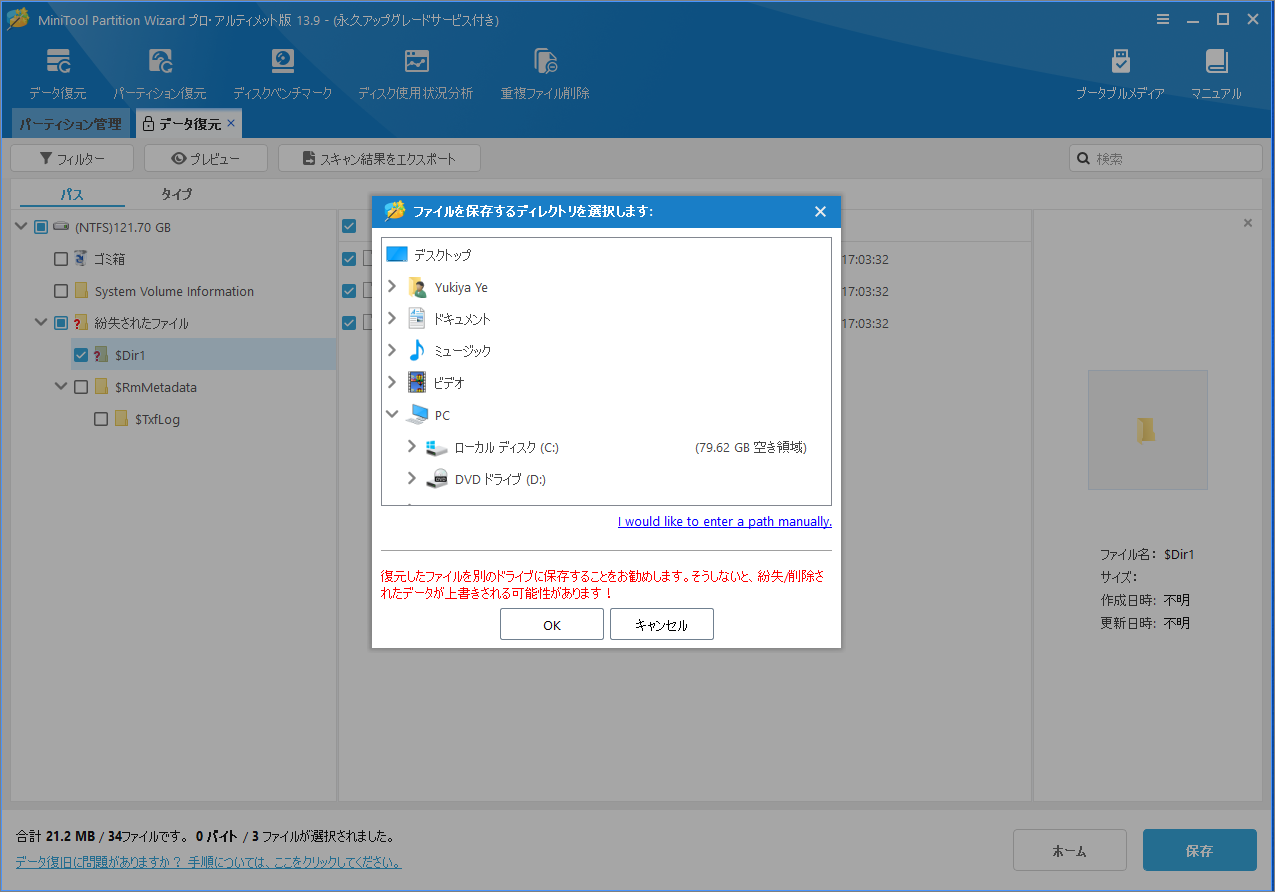Check System Volume Information checkbox
This screenshot has height=892, width=1275.
[61, 291]
